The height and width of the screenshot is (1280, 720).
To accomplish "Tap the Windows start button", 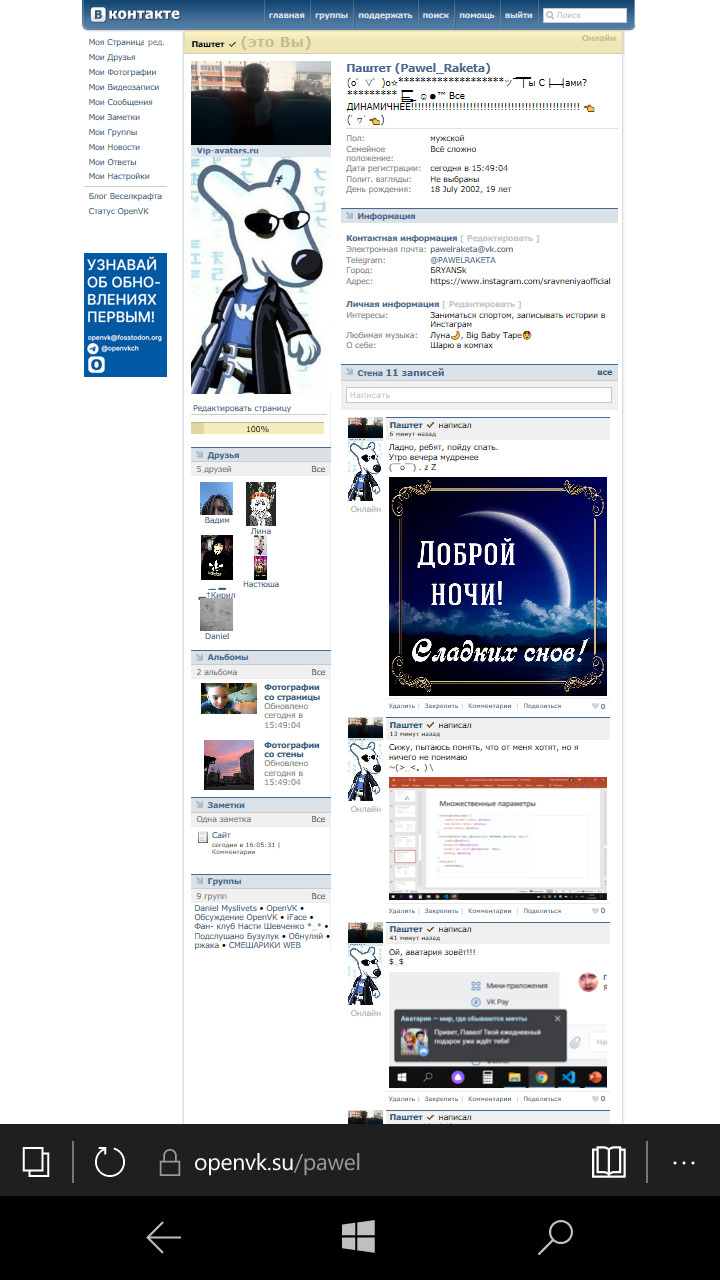I will click(358, 1237).
